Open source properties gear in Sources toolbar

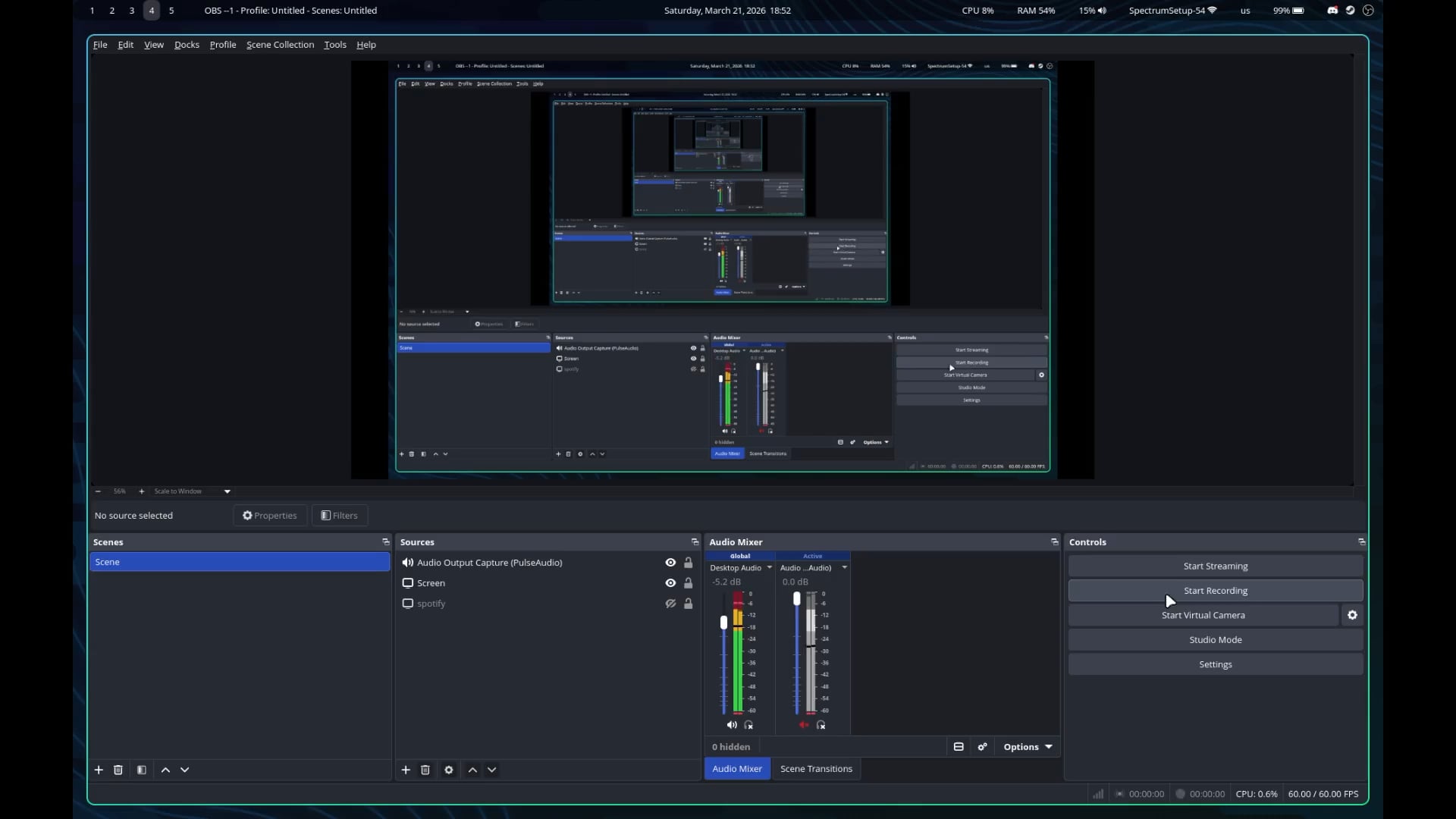tap(449, 770)
